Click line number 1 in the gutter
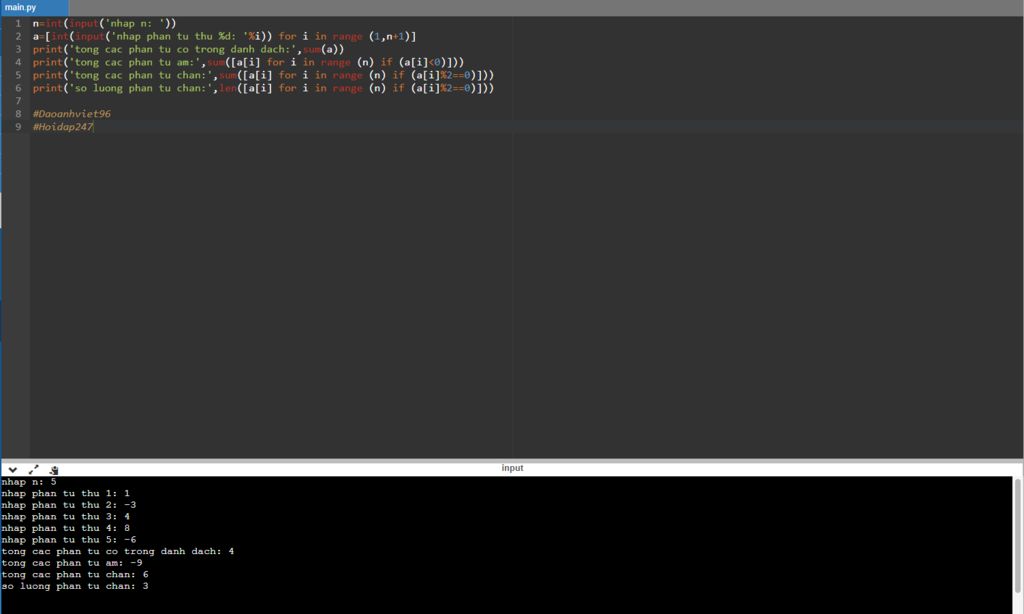Viewport: 1024px width, 614px height. [18, 24]
